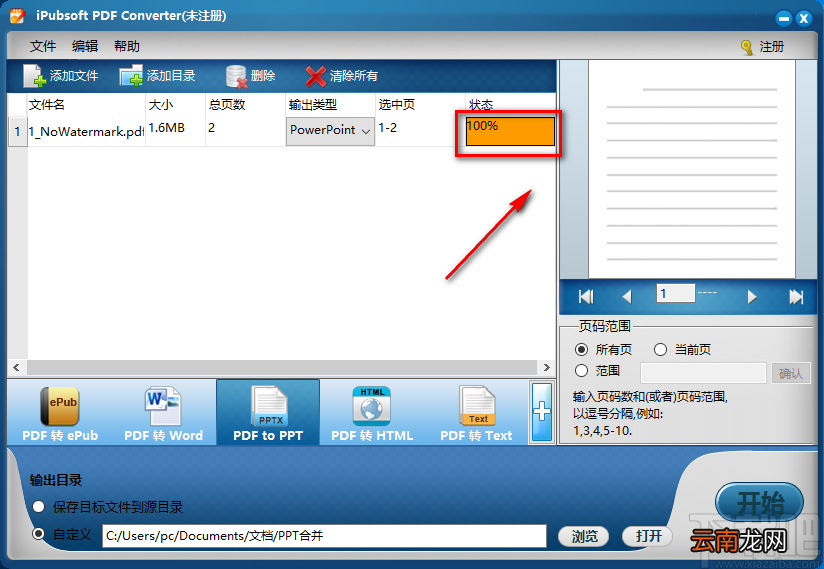This screenshot has height=569, width=824.
Task: Jump to last preview page
Action: click(796, 297)
